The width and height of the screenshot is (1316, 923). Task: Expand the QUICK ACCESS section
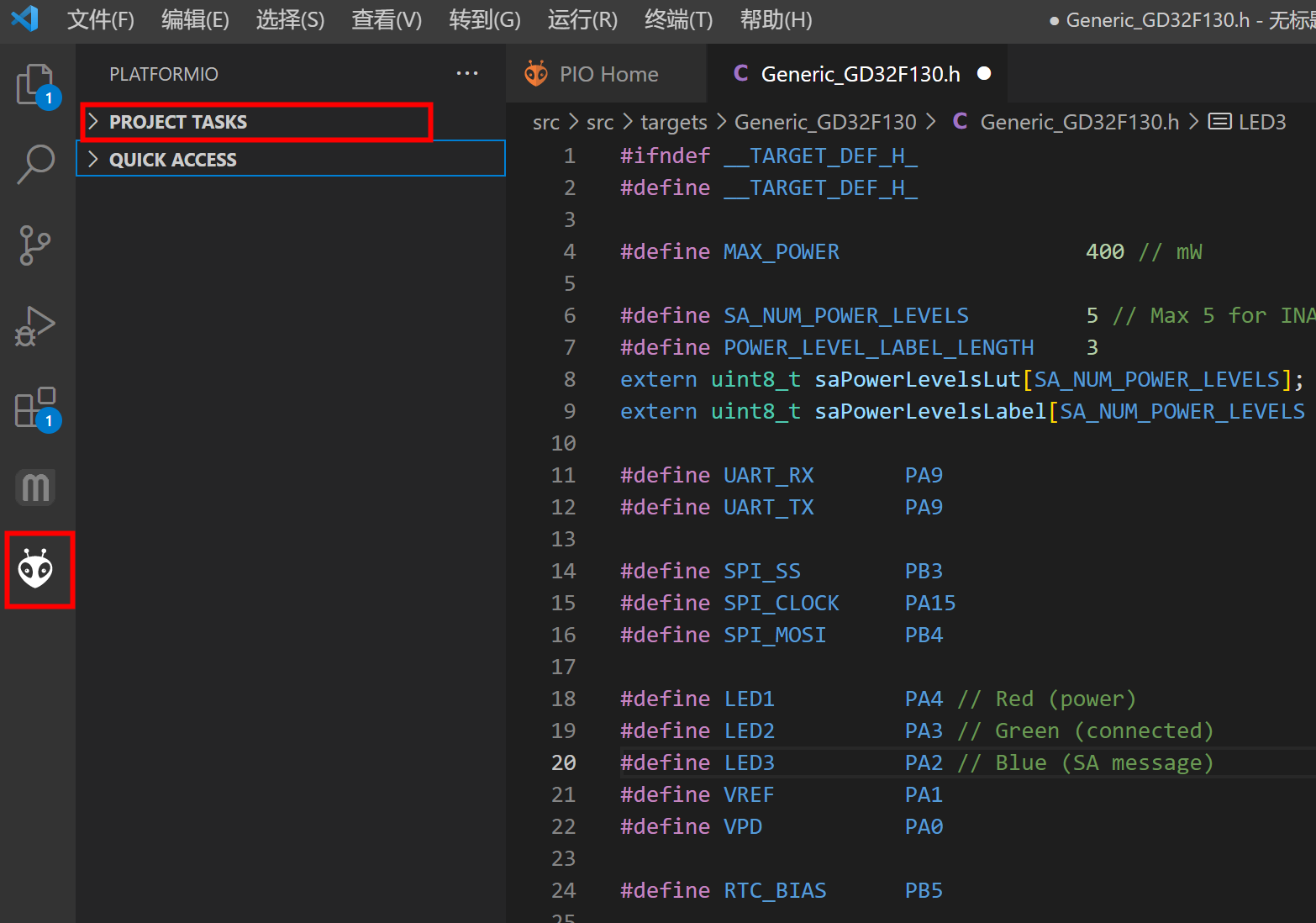173,160
